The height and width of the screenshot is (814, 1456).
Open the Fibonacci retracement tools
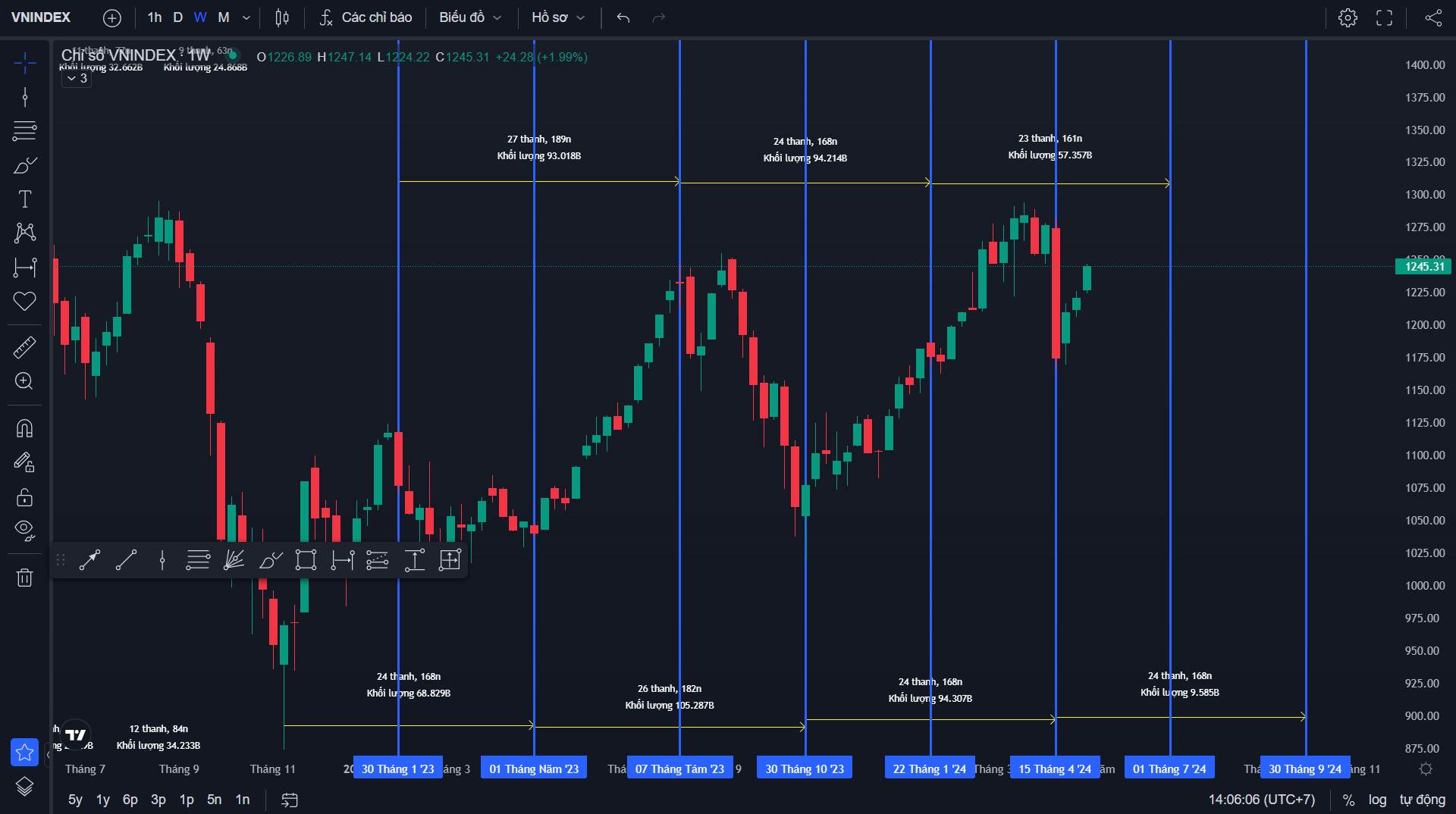(25, 131)
